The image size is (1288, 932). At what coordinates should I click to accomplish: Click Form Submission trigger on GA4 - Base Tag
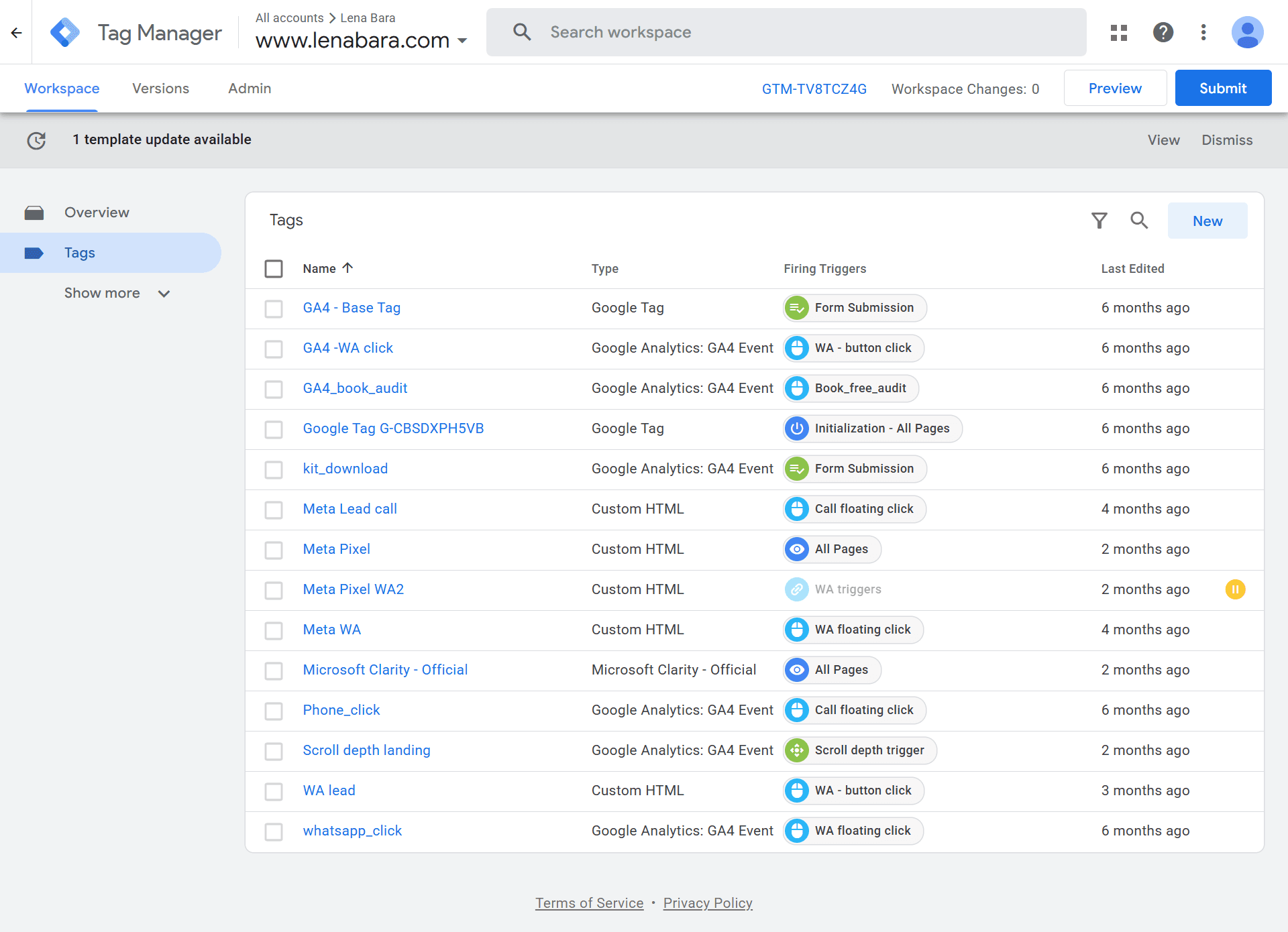[x=855, y=308]
